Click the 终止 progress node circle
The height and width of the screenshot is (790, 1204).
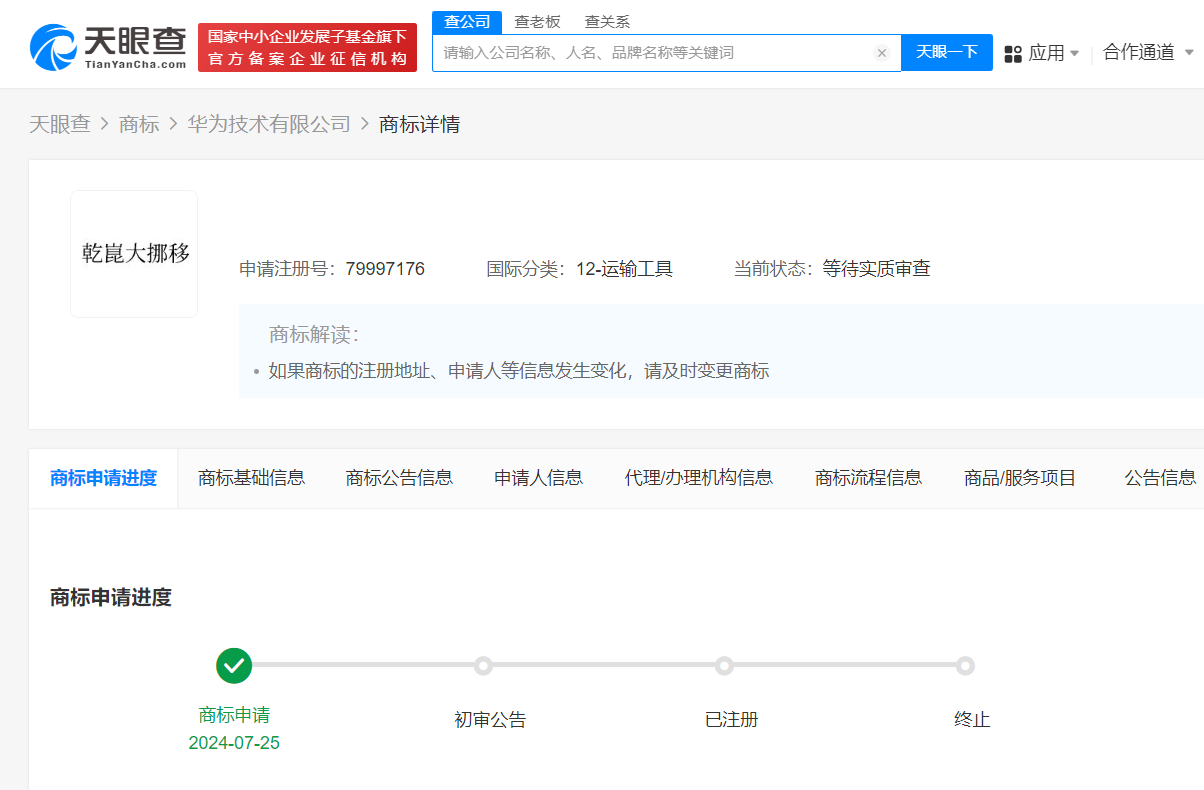[x=964, y=665]
